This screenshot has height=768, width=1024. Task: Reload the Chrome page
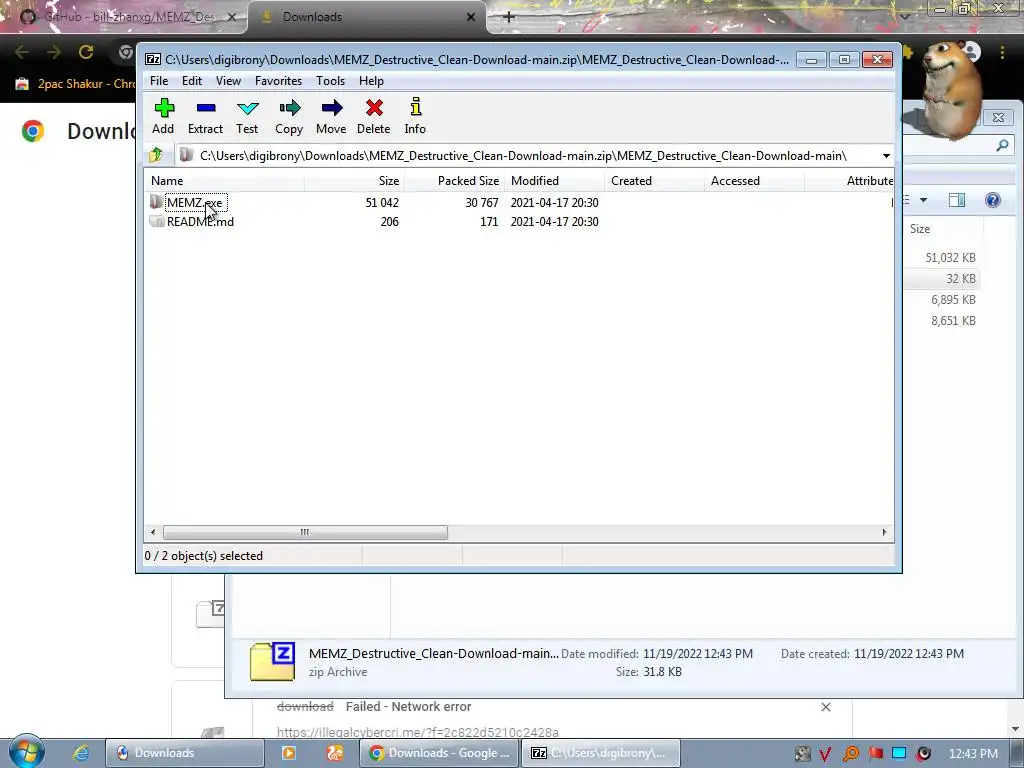[x=86, y=52]
